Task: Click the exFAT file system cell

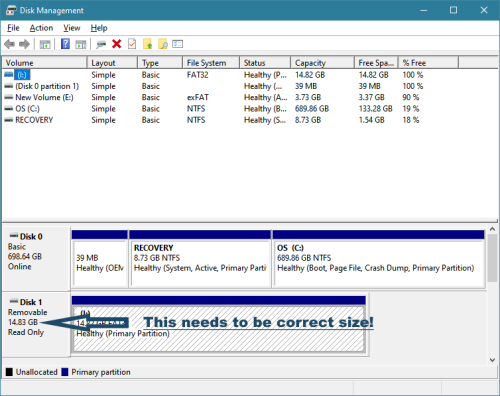Action: point(198,97)
